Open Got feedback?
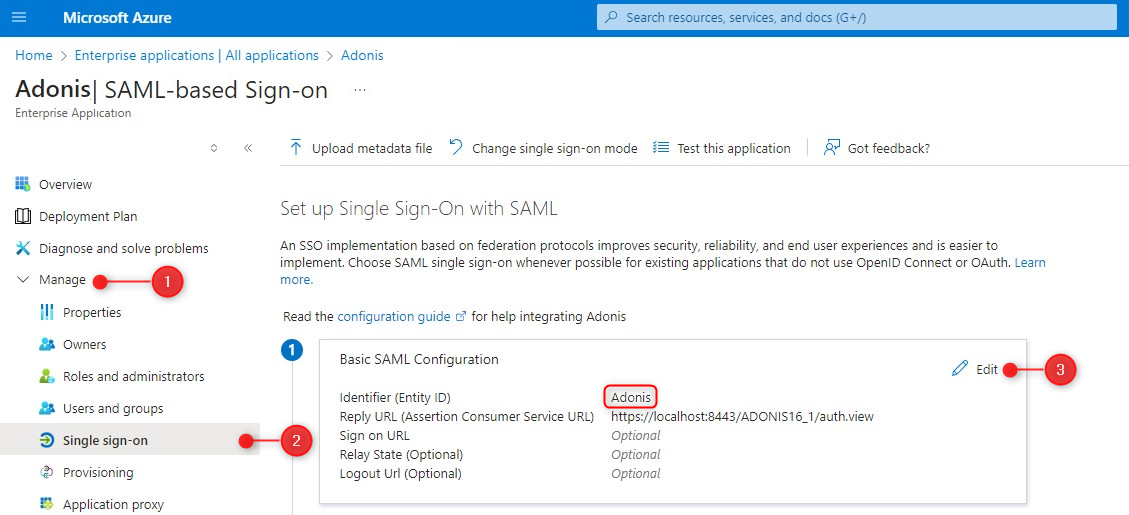The width and height of the screenshot is (1129, 515). tap(889, 148)
